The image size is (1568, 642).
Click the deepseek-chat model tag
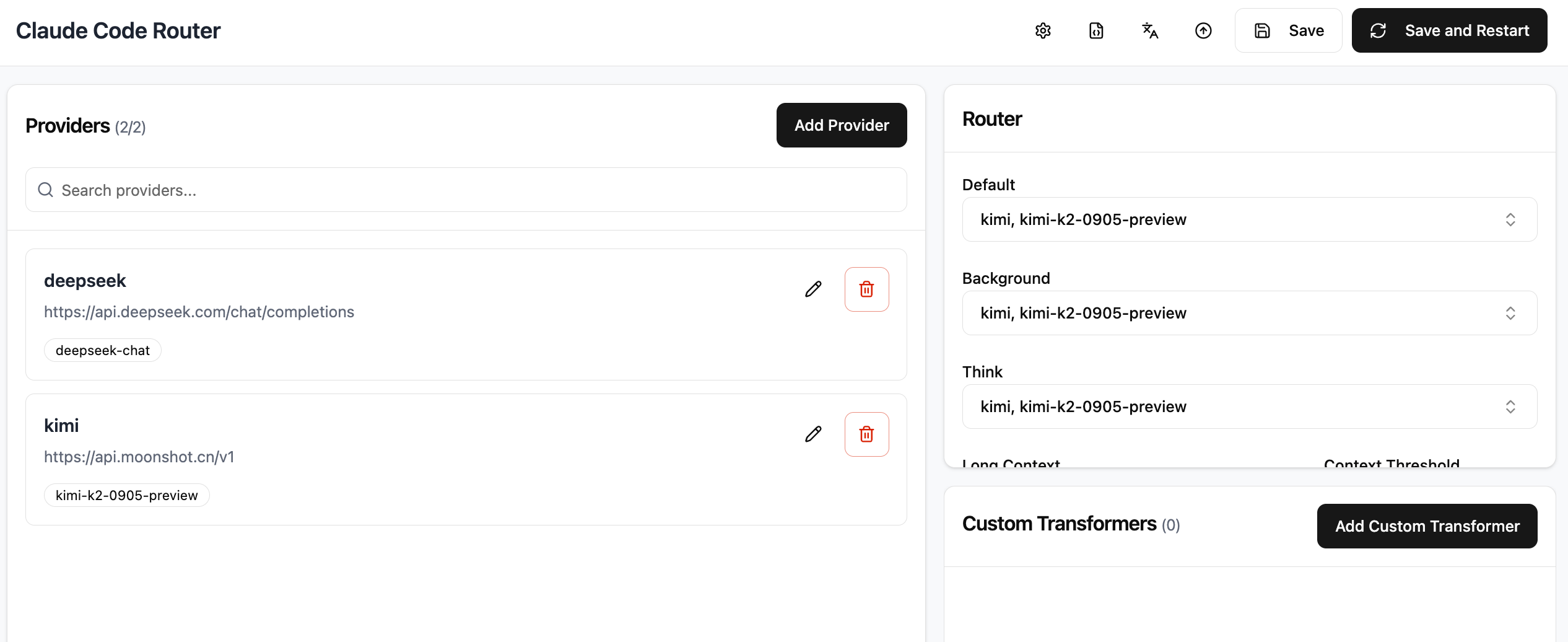click(x=103, y=351)
